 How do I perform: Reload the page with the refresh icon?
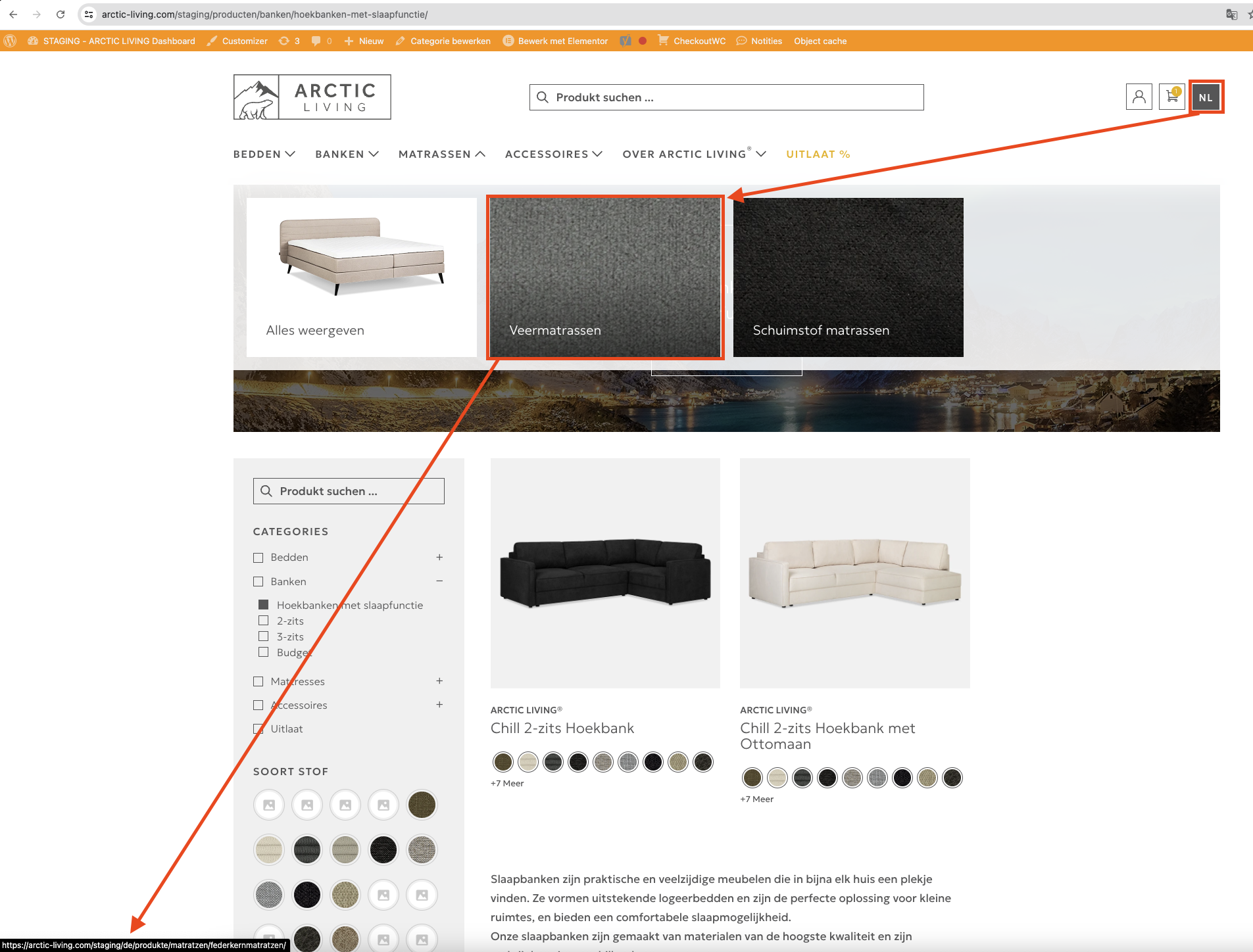pos(61,14)
